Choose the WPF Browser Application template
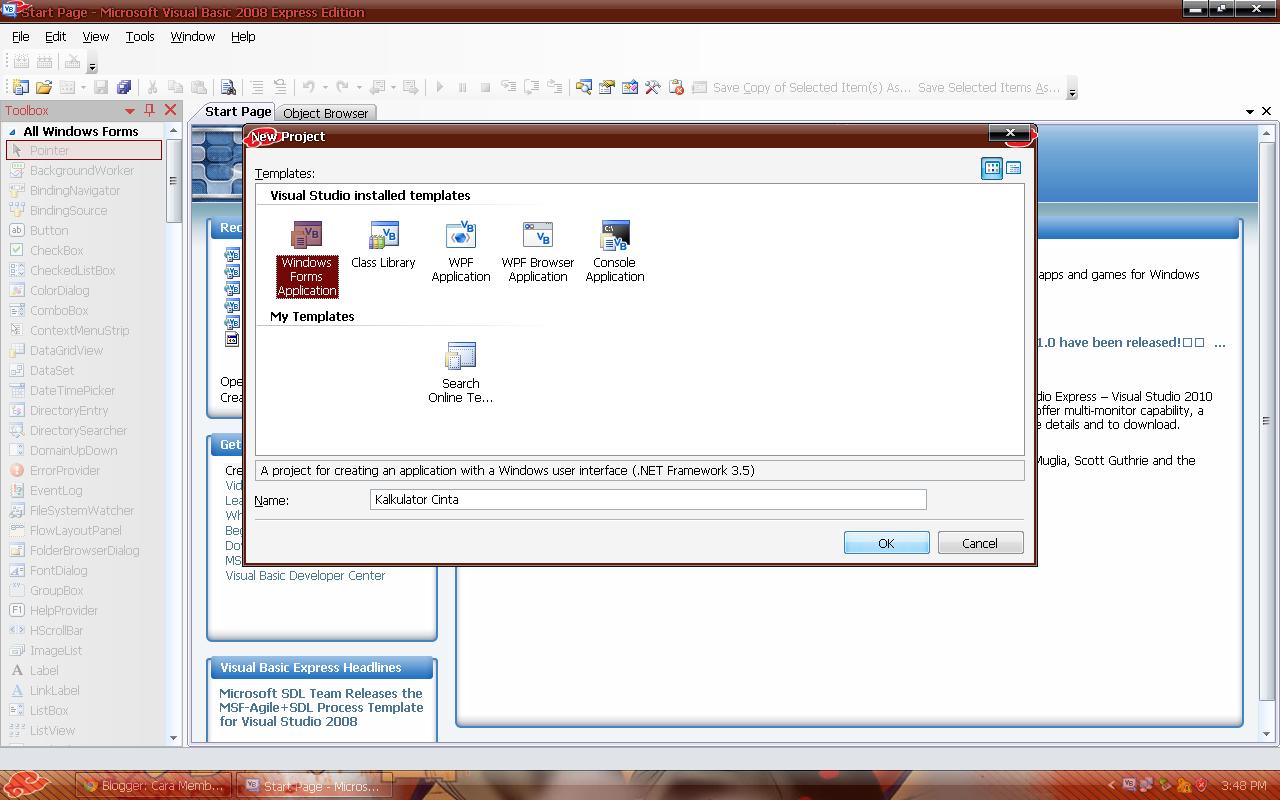Screen dimensions: 1280x800 (x=538, y=252)
